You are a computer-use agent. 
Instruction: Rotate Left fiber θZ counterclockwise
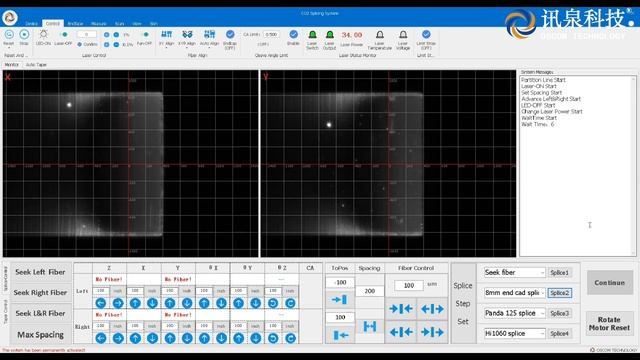coord(273,303)
